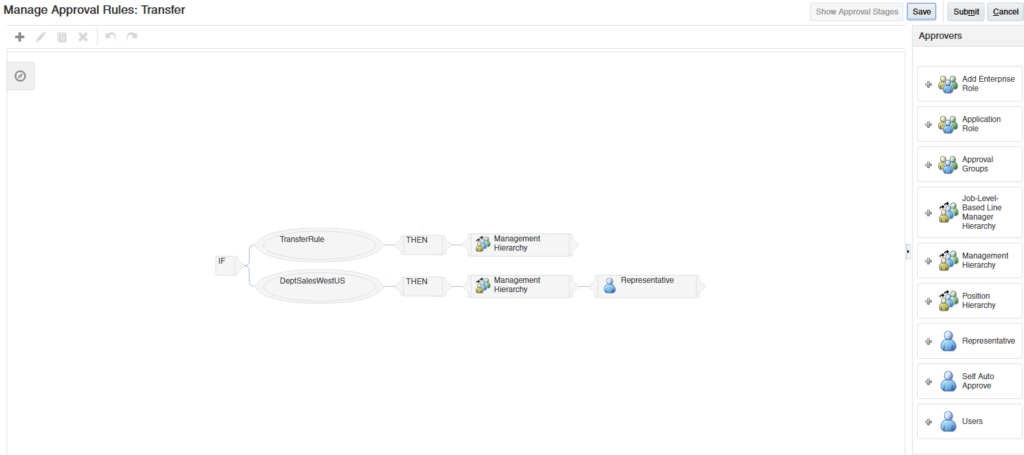Screen dimensions: 1024x455
Task: Choose the Self Auto Approve approver
Action: click(x=970, y=381)
